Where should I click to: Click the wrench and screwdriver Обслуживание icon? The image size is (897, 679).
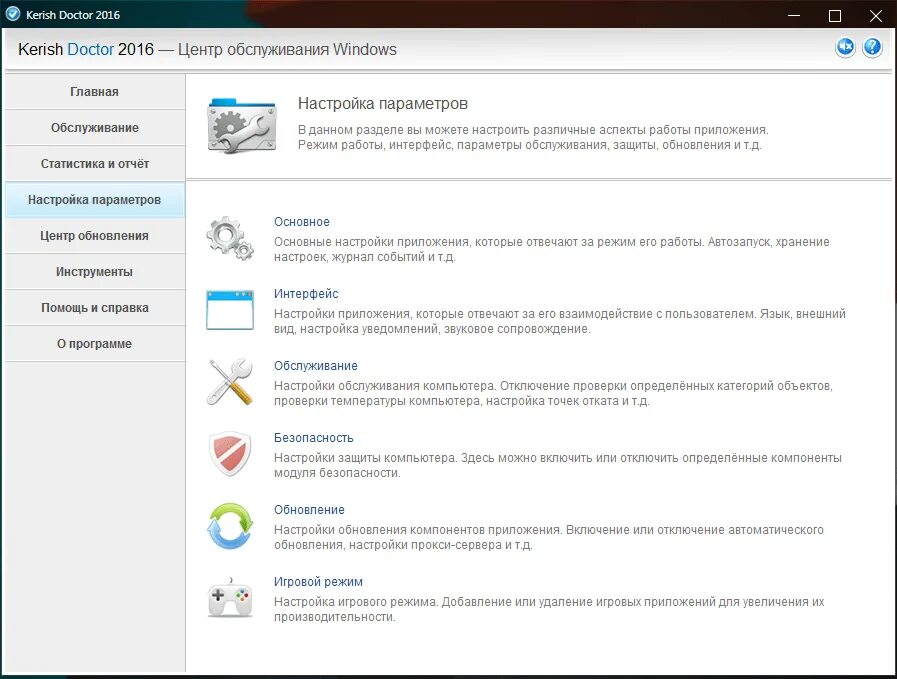pos(230,382)
